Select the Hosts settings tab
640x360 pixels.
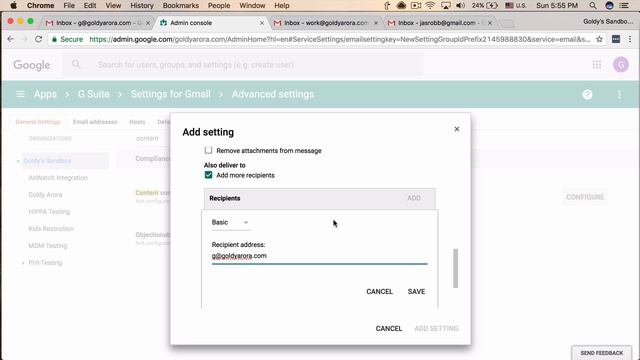click(137, 122)
